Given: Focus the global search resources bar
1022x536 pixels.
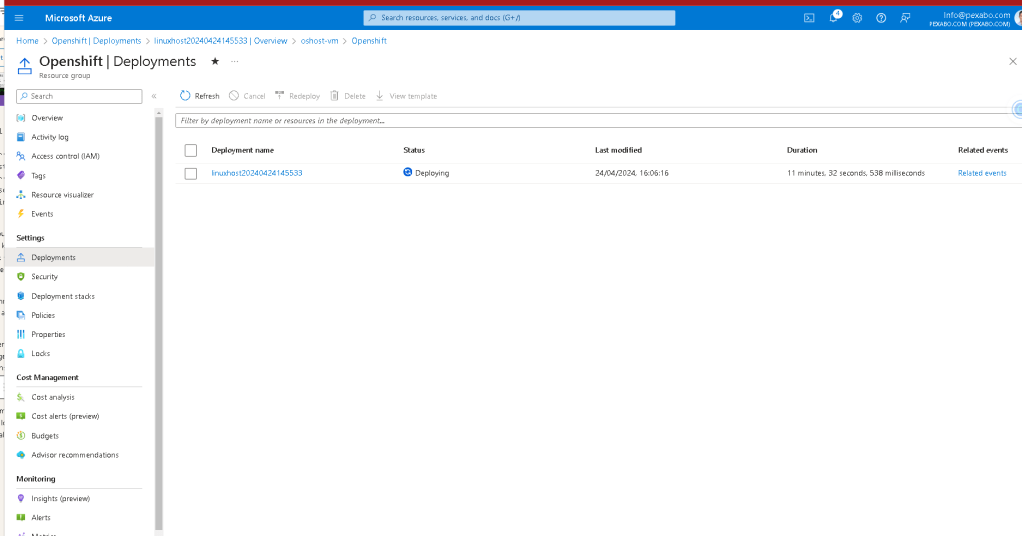Looking at the screenshot, I should [x=519, y=18].
